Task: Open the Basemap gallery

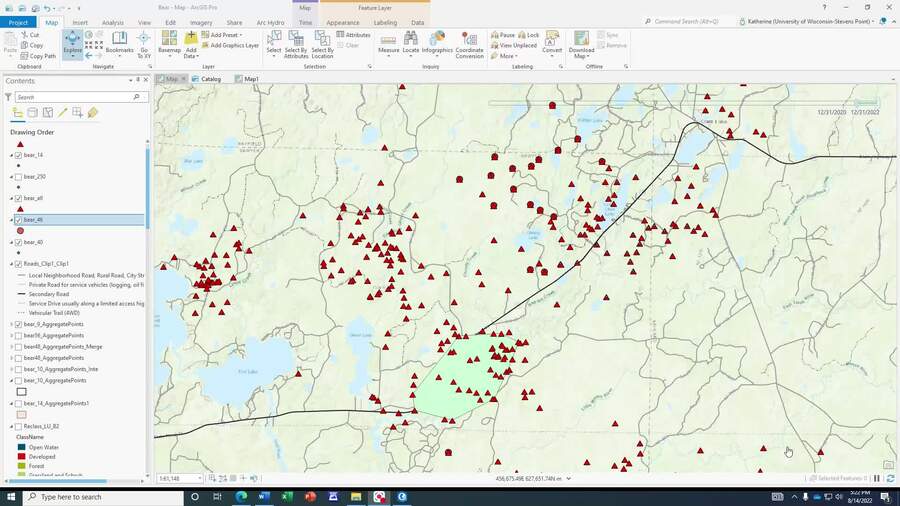Action: (x=169, y=42)
